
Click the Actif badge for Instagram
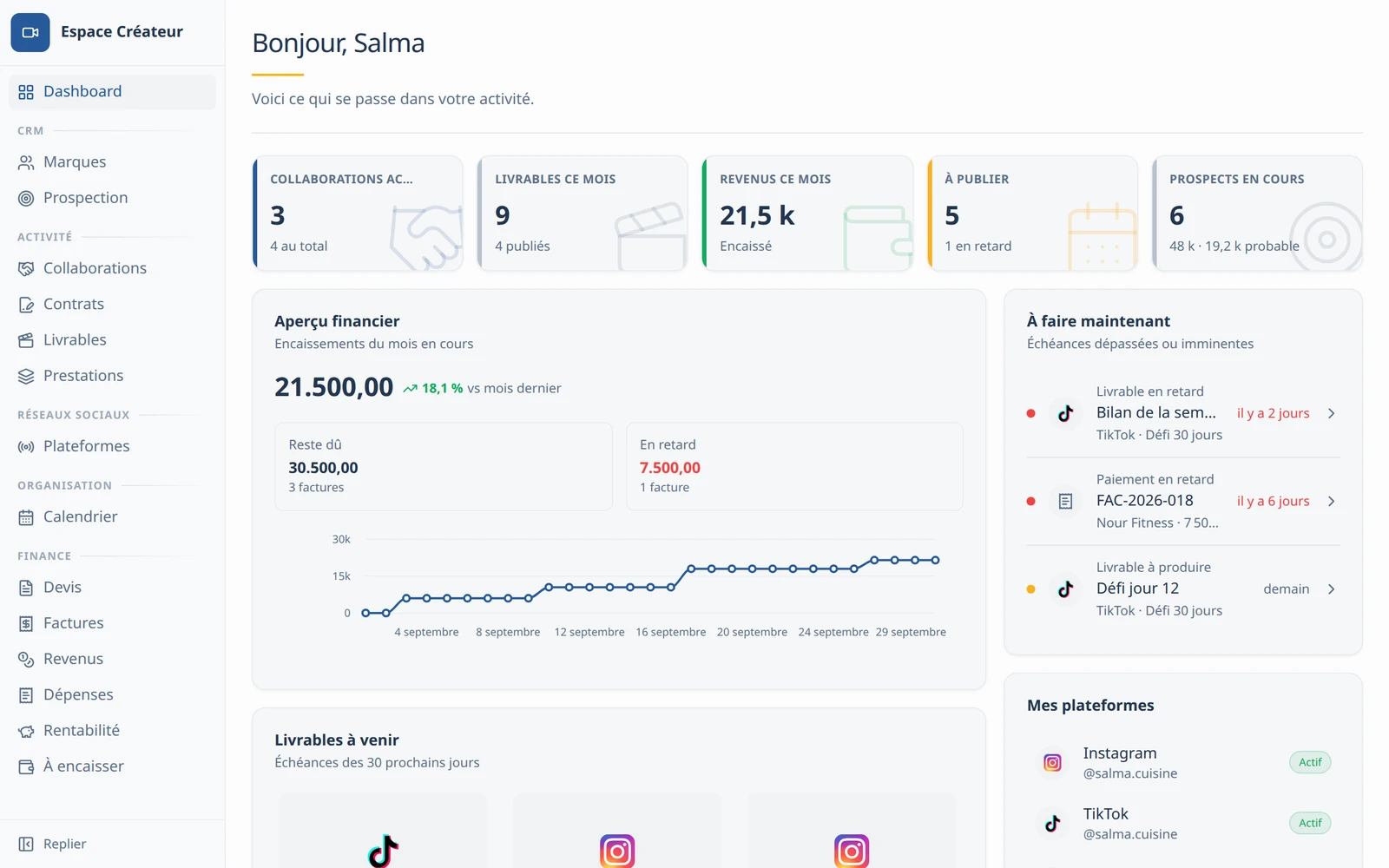point(1310,762)
